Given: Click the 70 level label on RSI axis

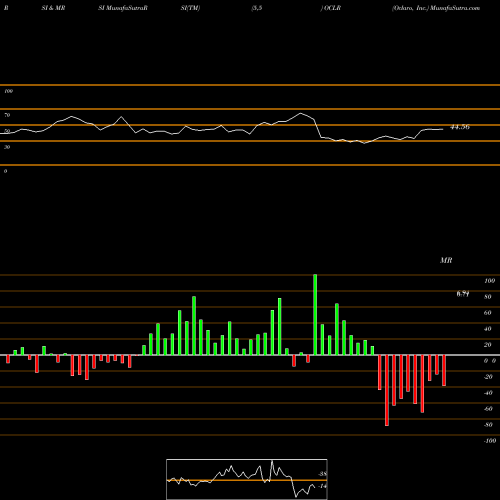Looking at the screenshot, I should coord(7,115).
